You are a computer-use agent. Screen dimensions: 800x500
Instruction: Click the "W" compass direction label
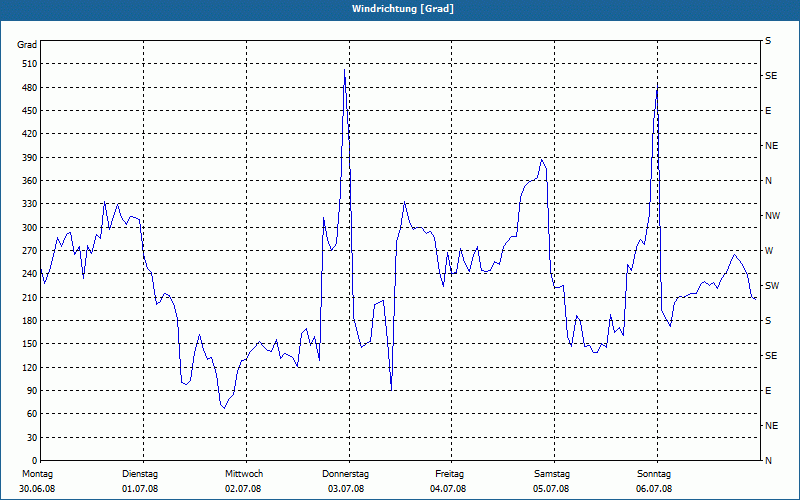click(769, 251)
